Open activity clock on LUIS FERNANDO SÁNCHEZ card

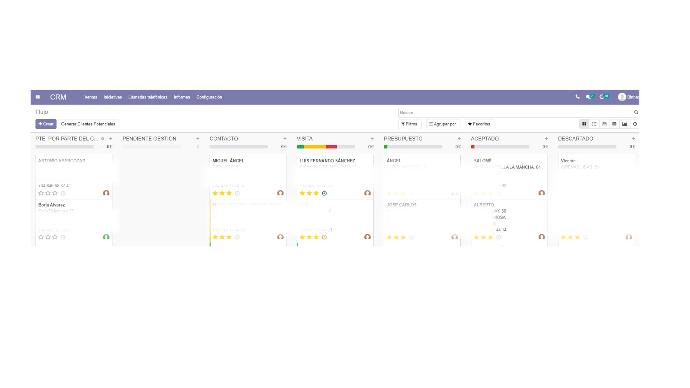324,193
